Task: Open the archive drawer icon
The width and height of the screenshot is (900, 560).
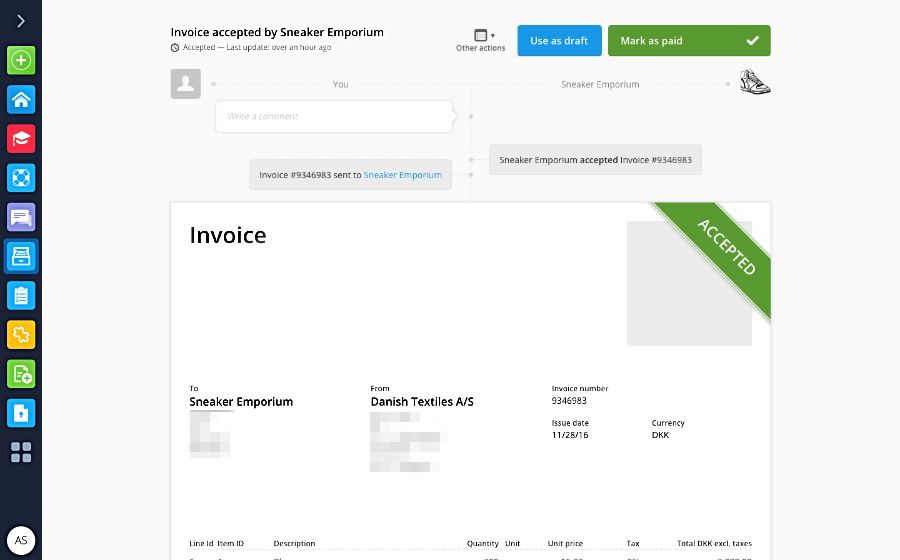Action: pos(21,256)
